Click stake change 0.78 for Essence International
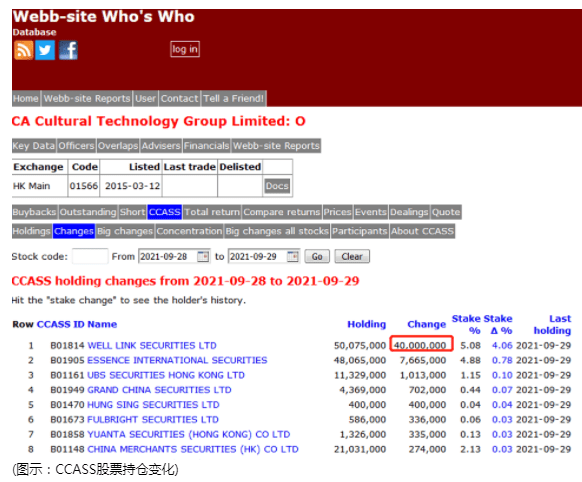Viewport: 582px width, 482px height. click(502, 360)
